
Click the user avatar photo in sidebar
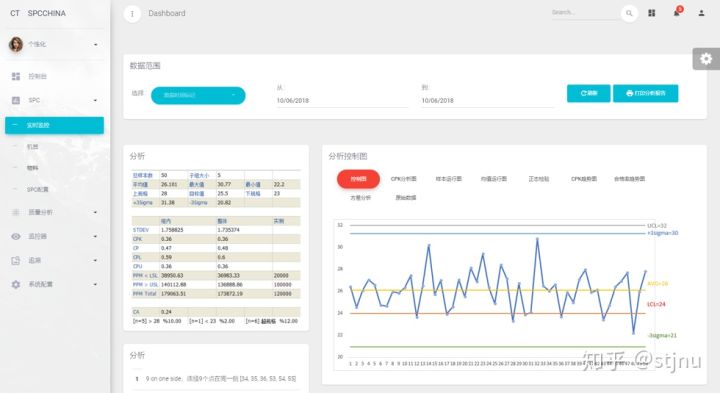tap(16, 44)
